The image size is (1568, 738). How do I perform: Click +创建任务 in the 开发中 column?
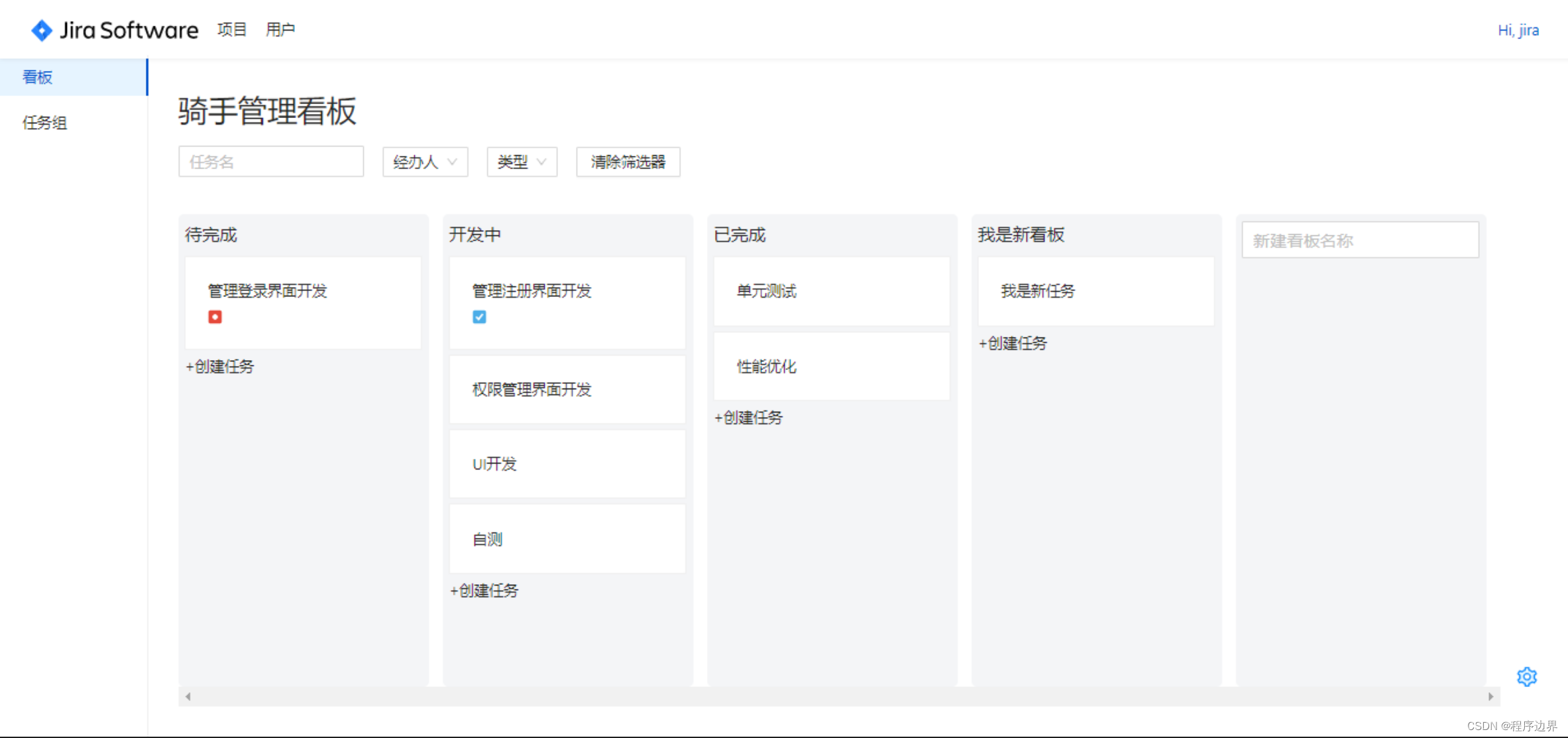484,591
